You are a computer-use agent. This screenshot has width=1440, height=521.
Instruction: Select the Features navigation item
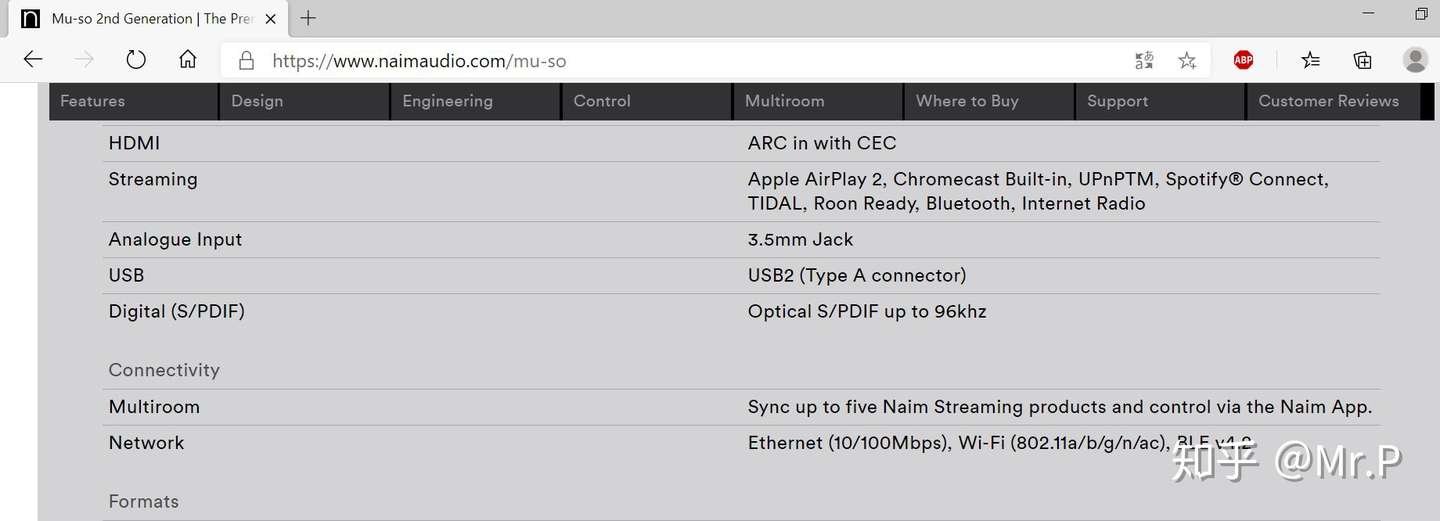pos(133,101)
